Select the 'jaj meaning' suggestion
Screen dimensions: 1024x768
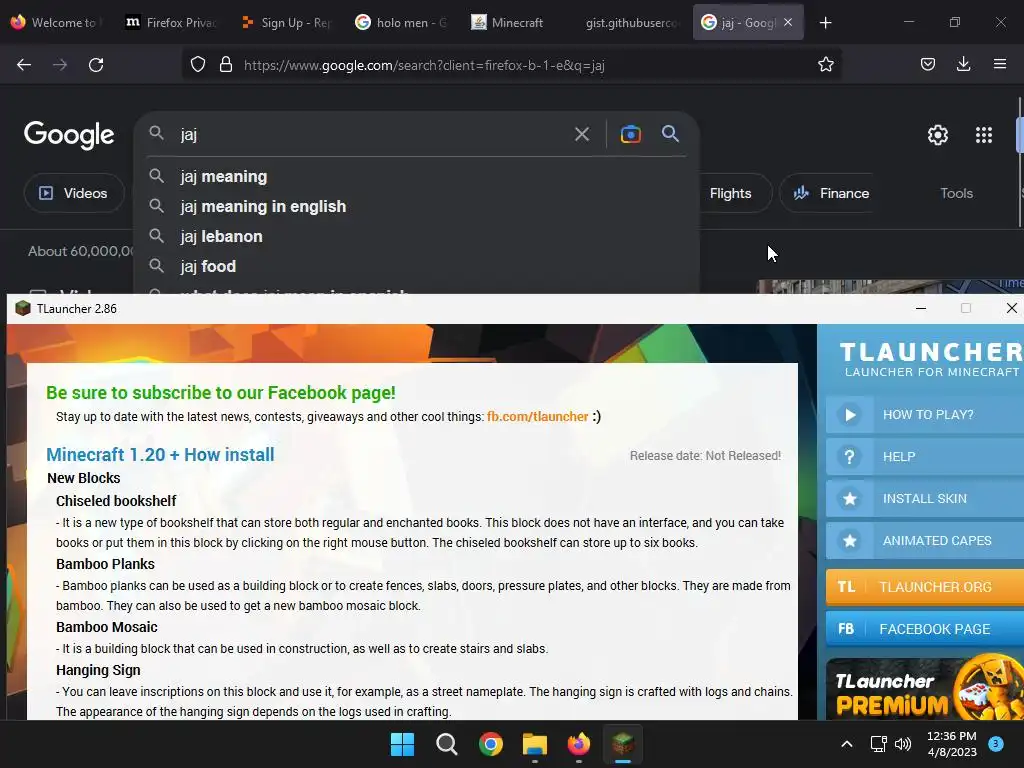pyautogui.click(x=417, y=176)
